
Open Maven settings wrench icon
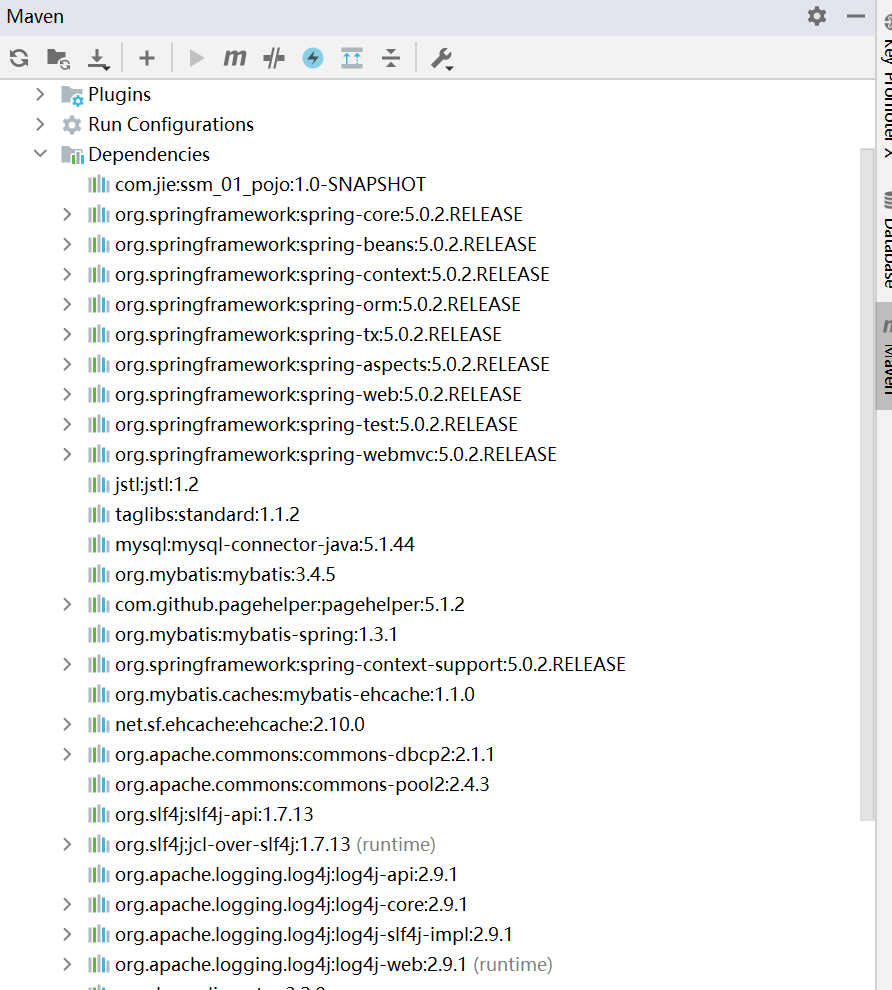(442, 59)
